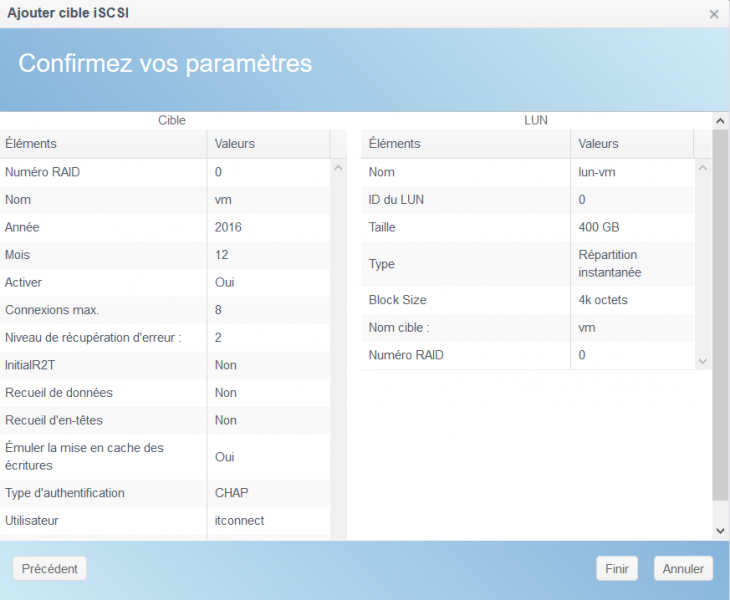Sort by Éléments column in LUN table
The height and width of the screenshot is (600, 730).
pyautogui.click(x=465, y=143)
